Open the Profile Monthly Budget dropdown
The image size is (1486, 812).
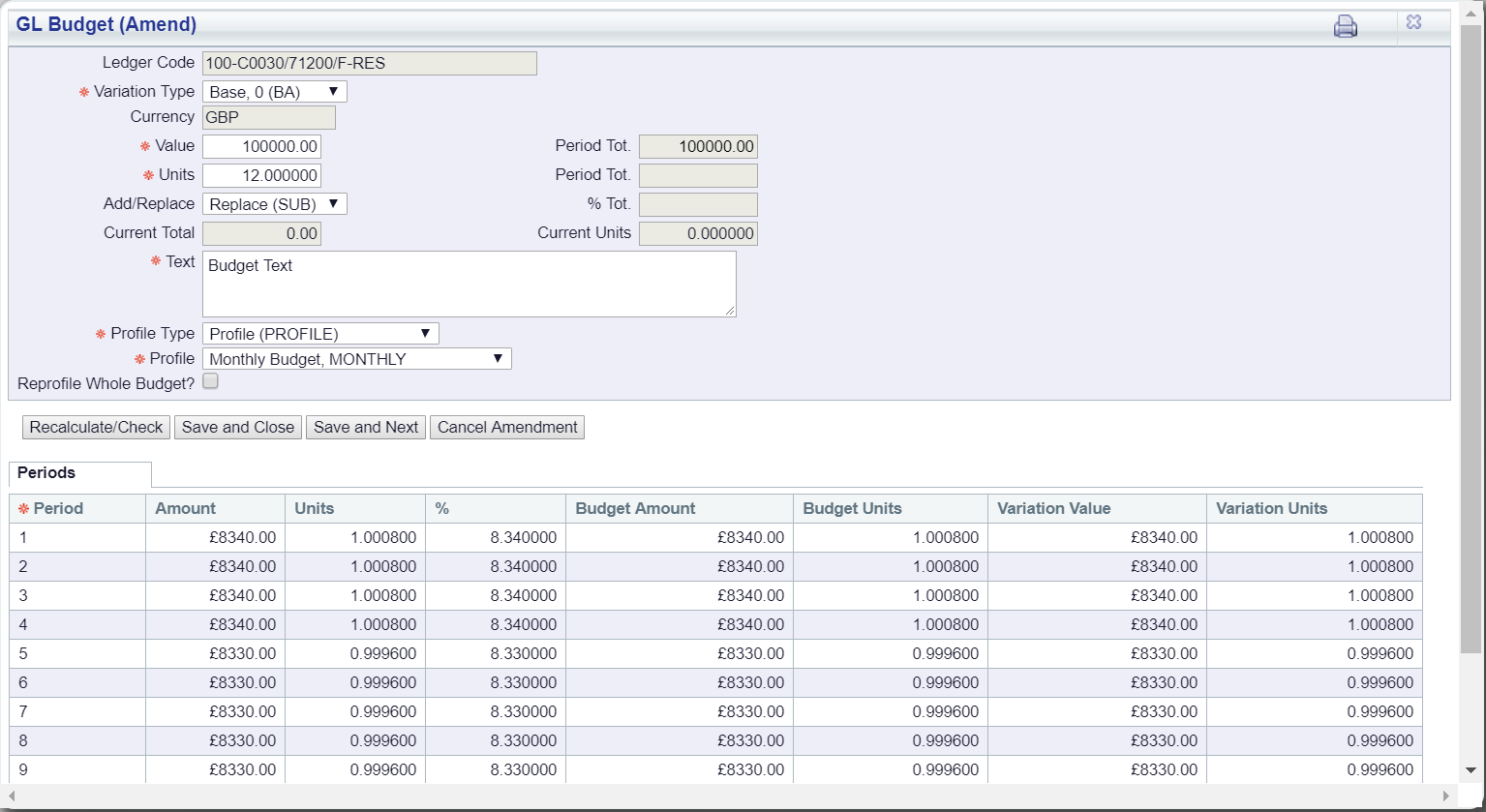357,359
